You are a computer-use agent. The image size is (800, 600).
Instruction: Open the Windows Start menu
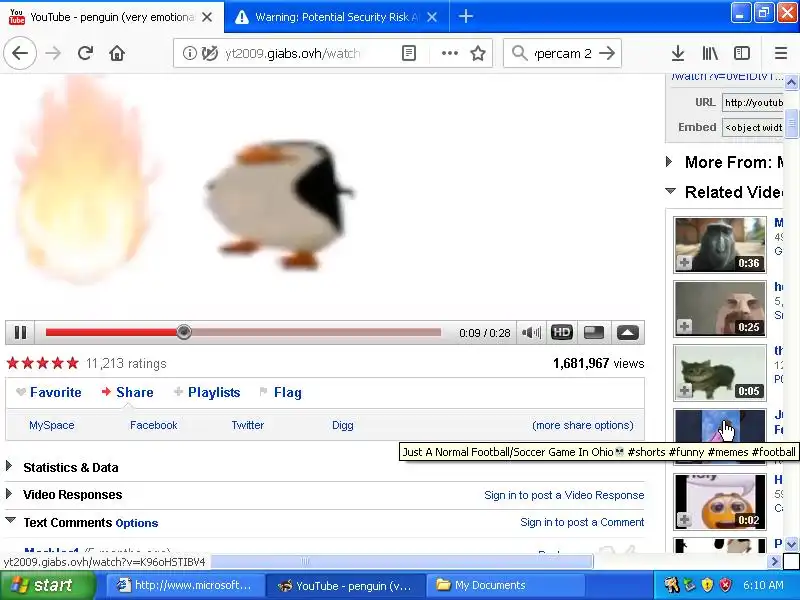click(x=47, y=585)
